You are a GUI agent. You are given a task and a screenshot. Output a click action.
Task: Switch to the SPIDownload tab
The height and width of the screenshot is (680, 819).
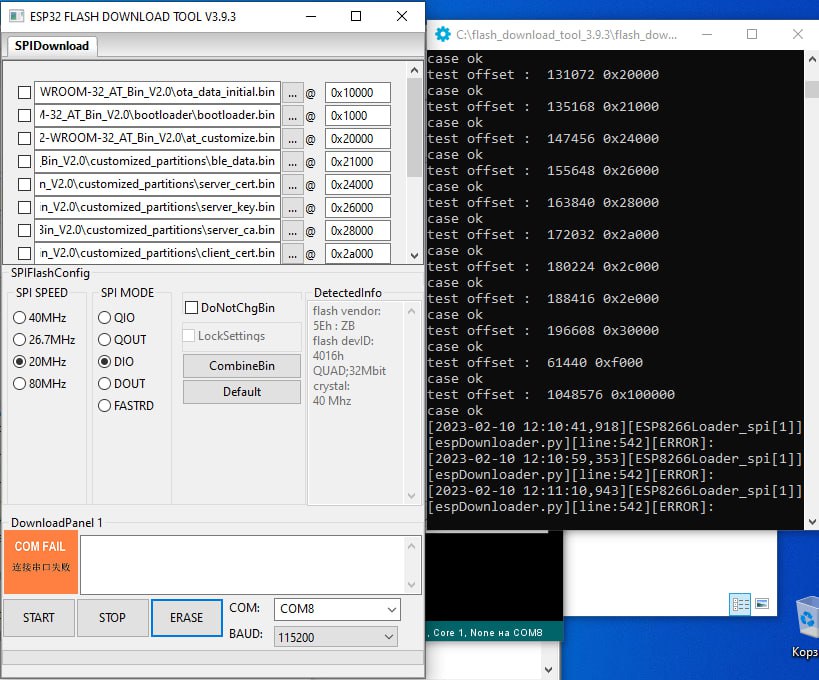tap(52, 46)
